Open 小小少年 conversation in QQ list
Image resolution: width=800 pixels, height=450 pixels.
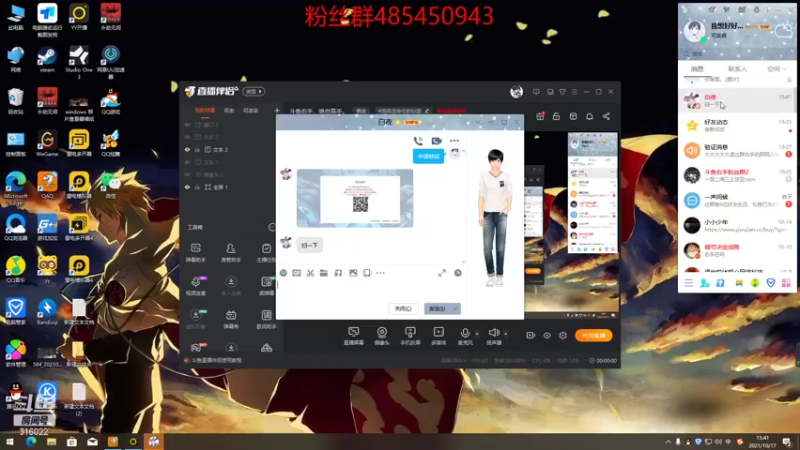click(x=737, y=226)
